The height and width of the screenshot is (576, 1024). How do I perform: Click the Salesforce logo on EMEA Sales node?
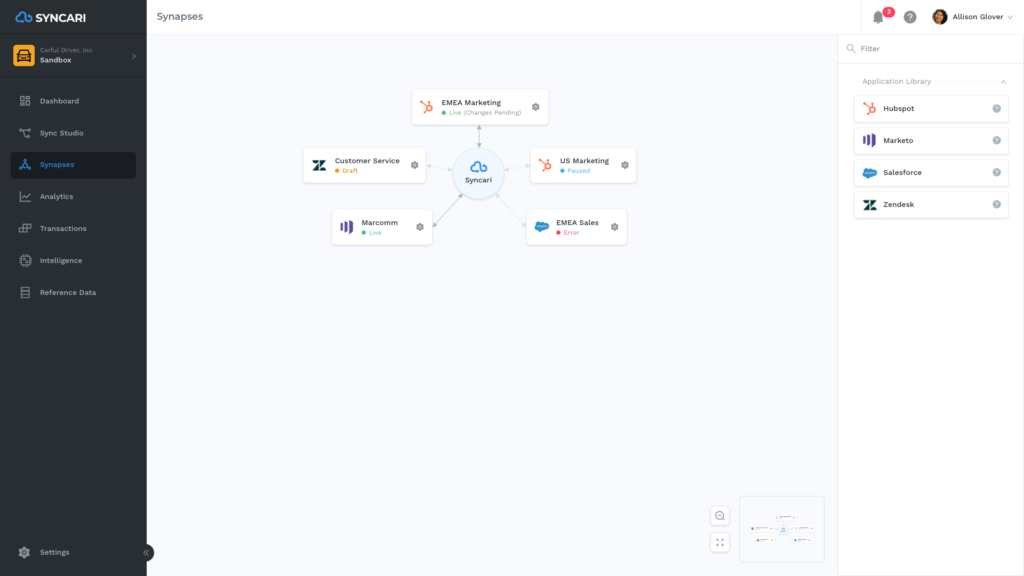tap(542, 227)
